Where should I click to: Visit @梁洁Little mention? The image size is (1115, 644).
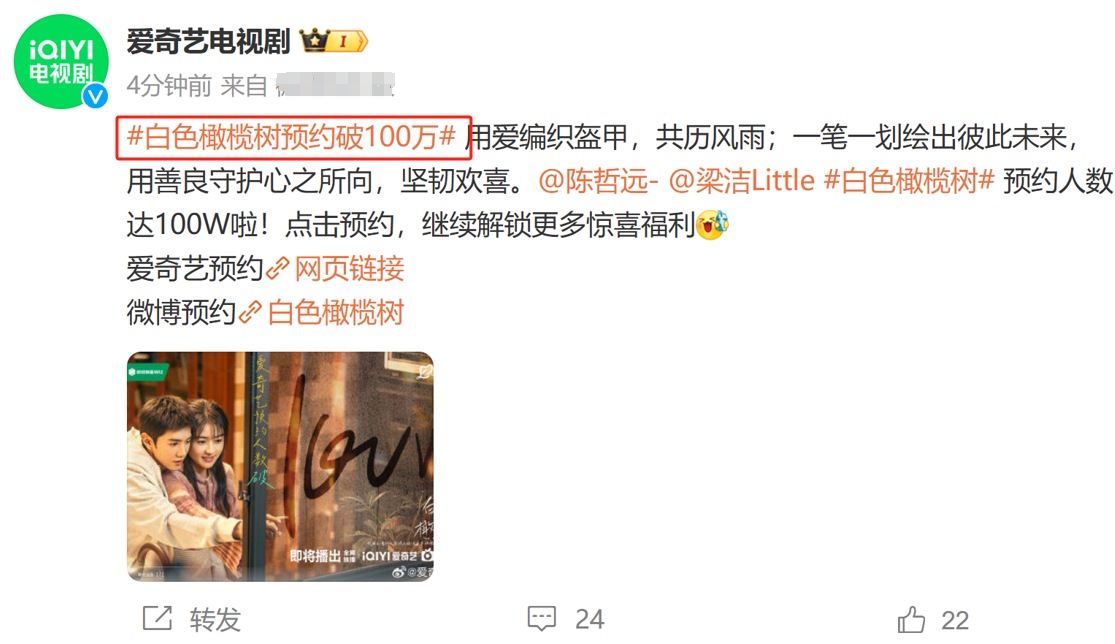pyautogui.click(x=742, y=181)
